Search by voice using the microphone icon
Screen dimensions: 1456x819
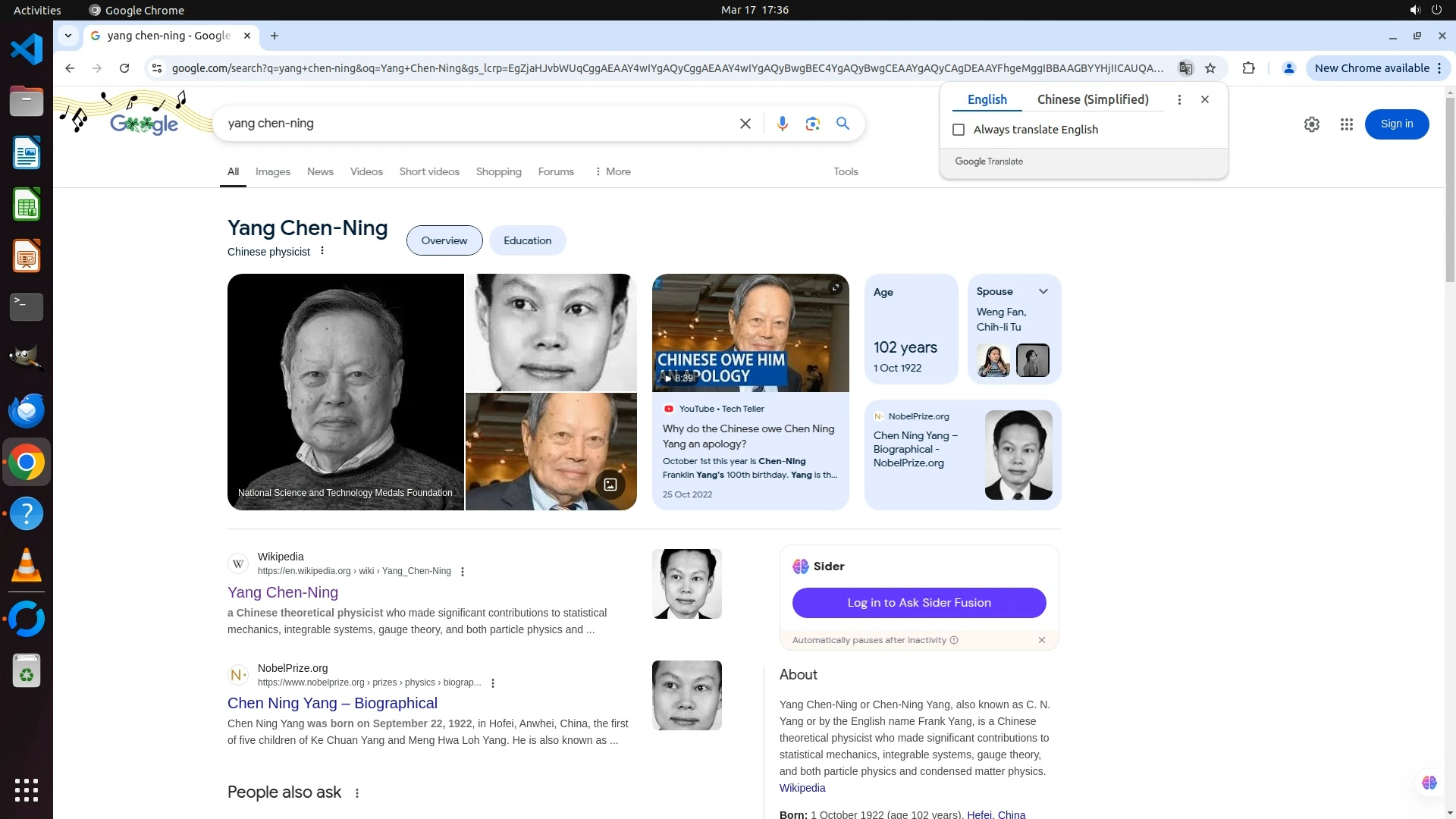pos(782,124)
